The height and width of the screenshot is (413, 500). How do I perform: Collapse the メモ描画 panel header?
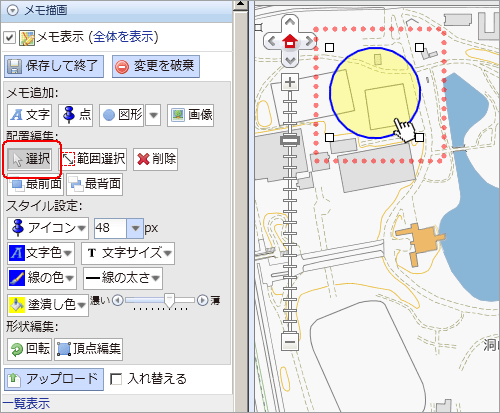click(13, 11)
